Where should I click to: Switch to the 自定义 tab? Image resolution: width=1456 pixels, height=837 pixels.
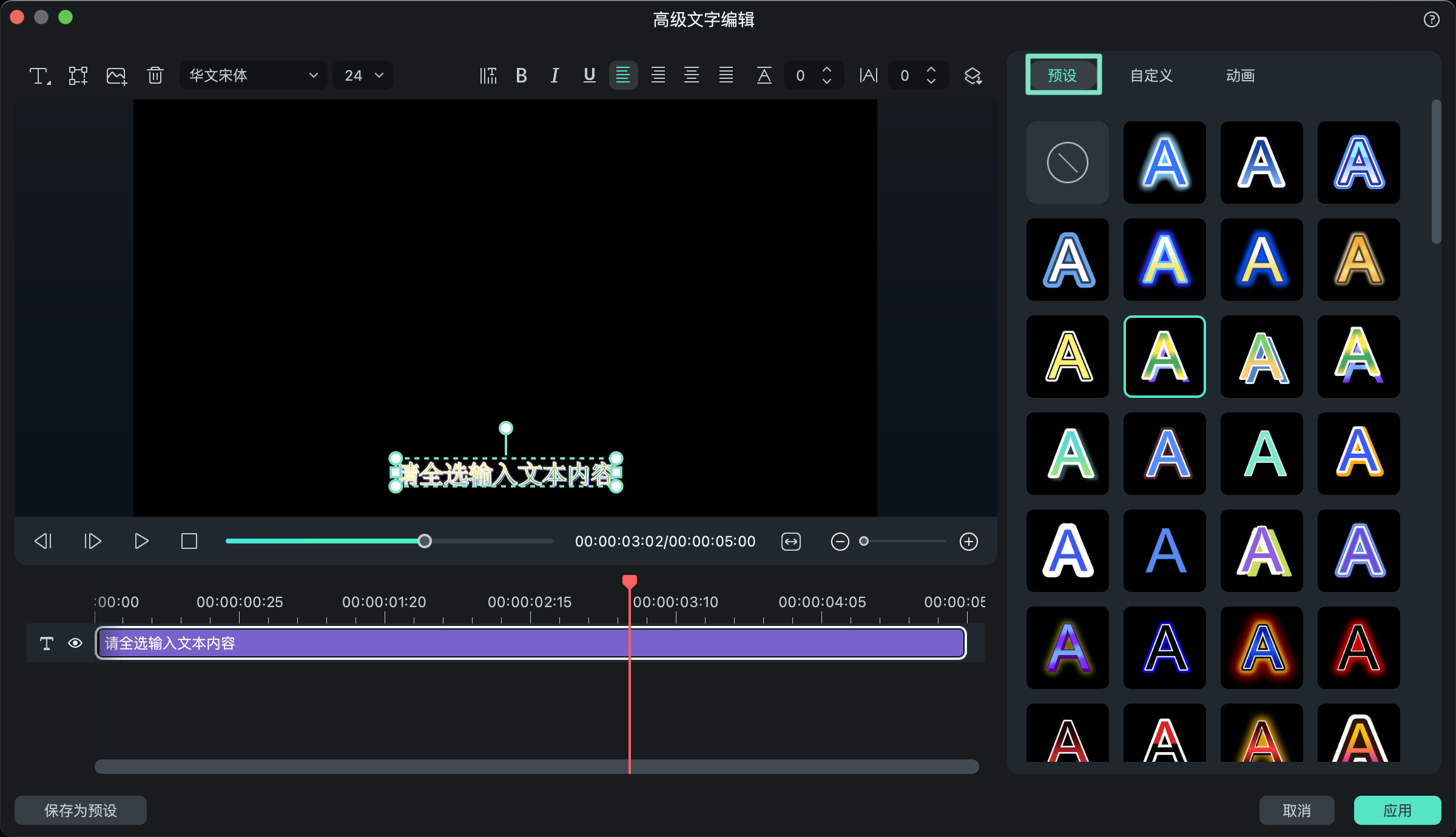tap(1151, 75)
